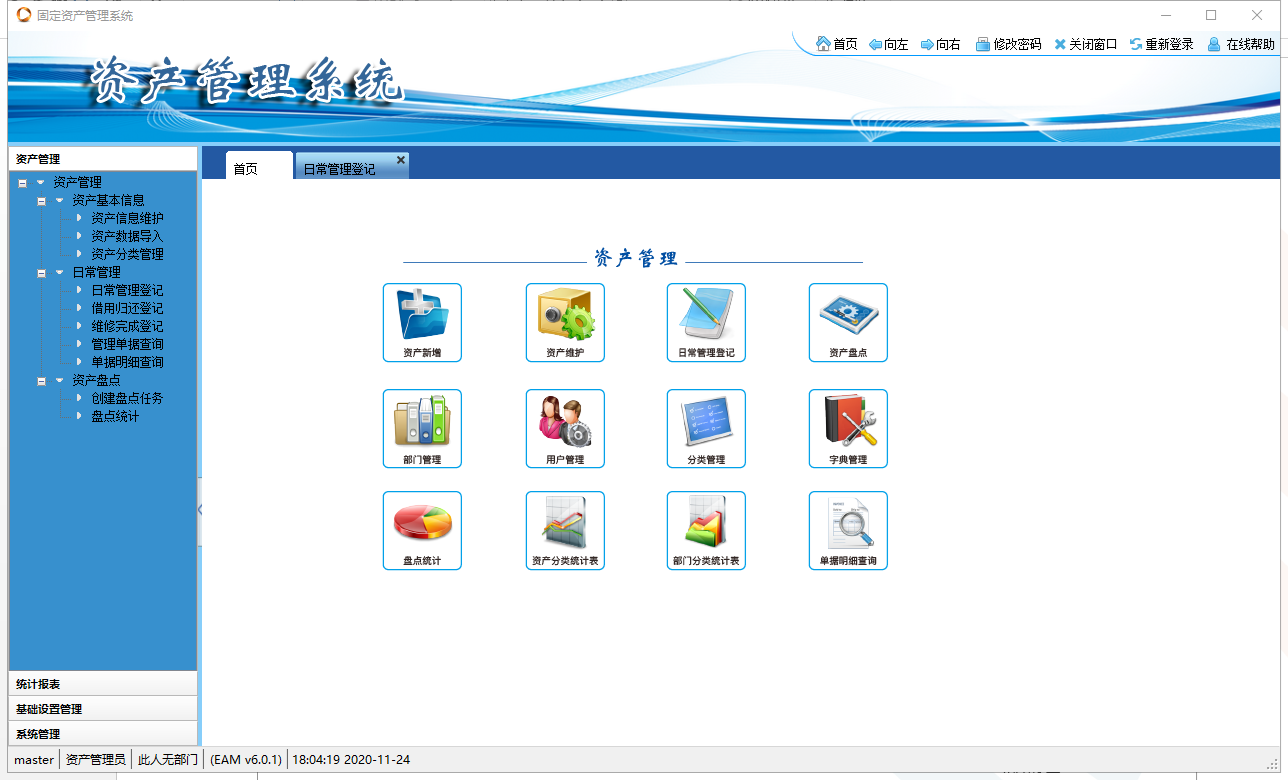This screenshot has width=1288, height=780.
Task: Open the 字典管理 books icon
Action: 848,422
